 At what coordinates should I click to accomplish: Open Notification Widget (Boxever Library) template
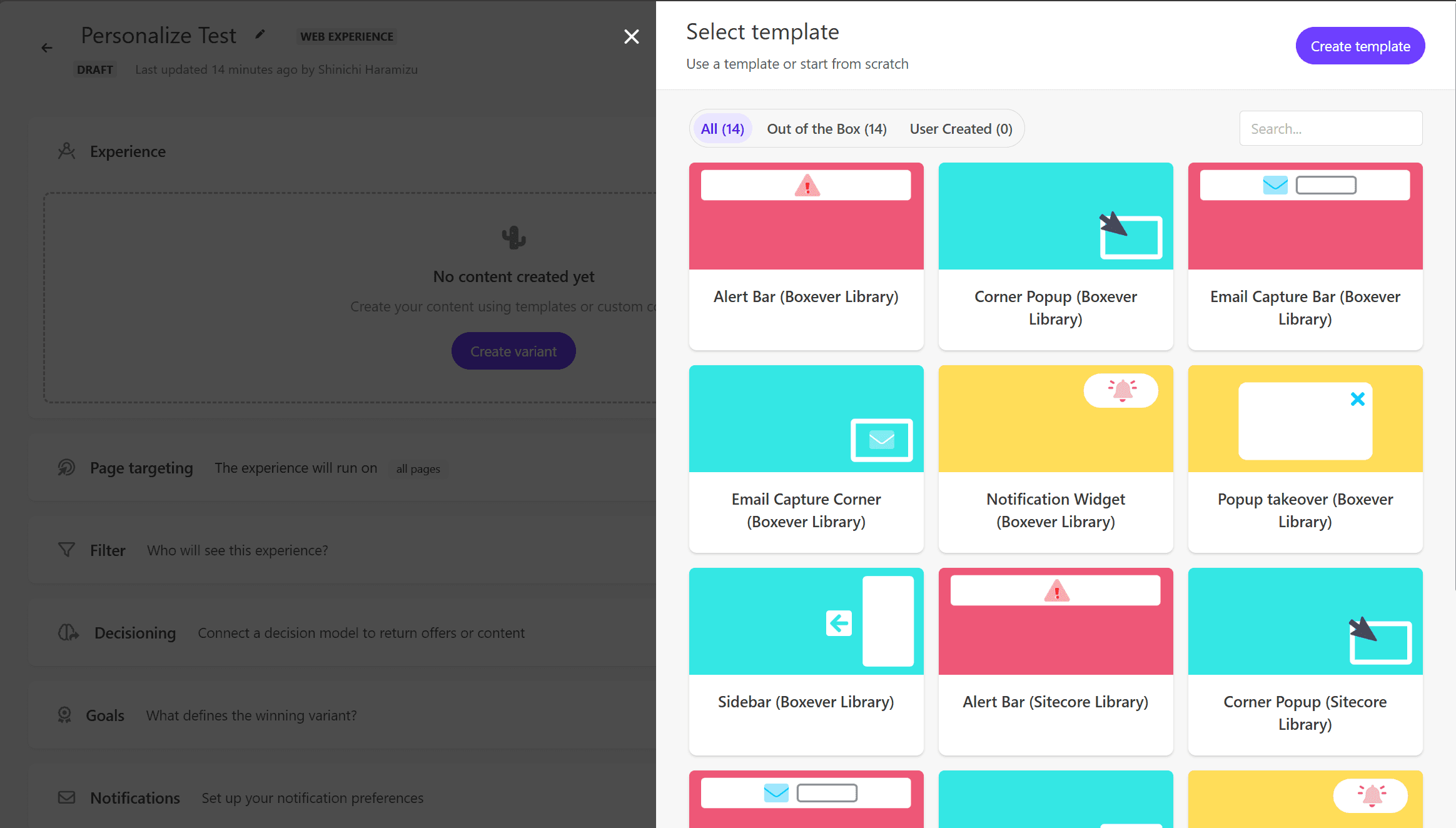pyautogui.click(x=1055, y=458)
